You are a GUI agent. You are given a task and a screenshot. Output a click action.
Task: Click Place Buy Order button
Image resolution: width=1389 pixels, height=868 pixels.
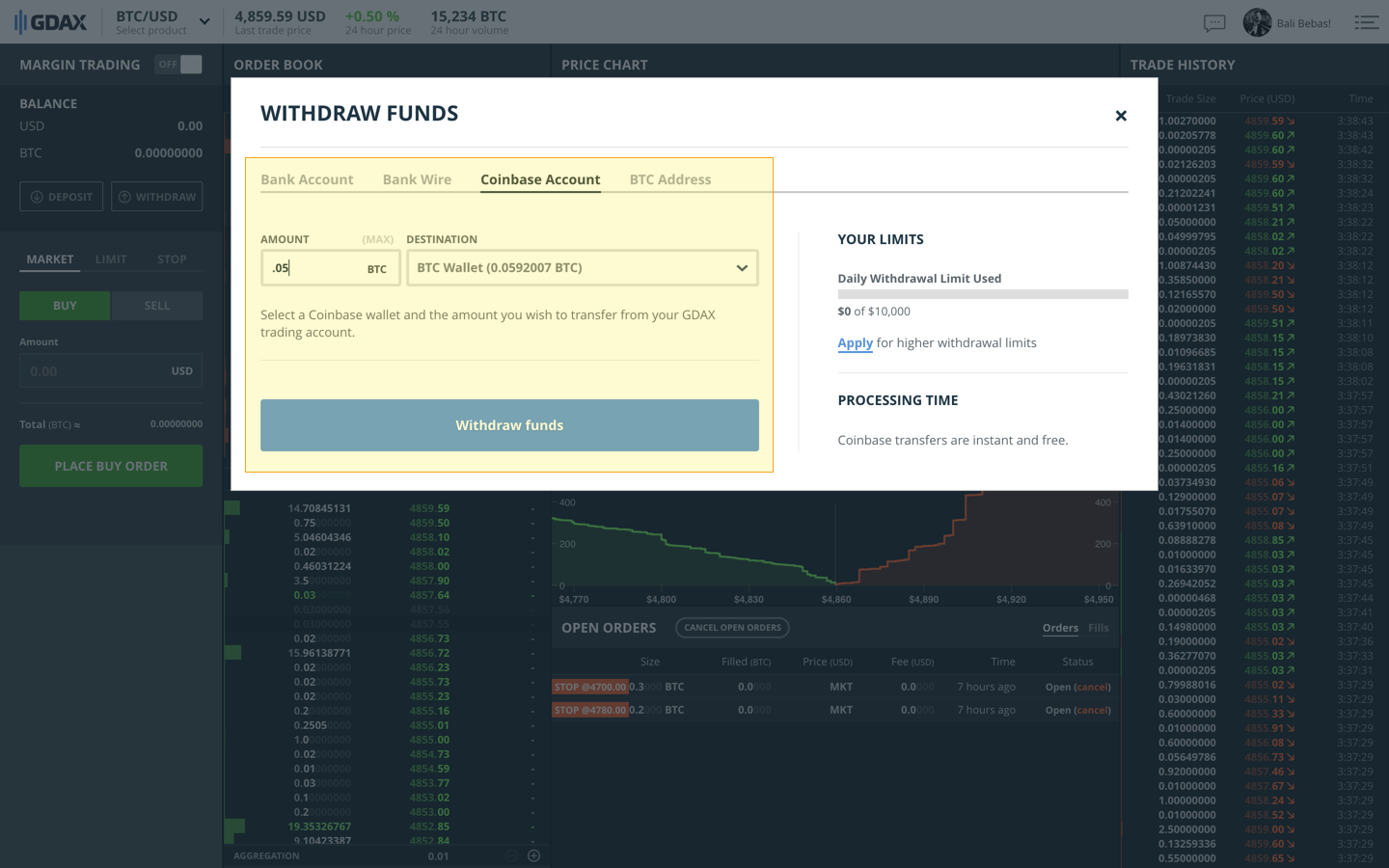tap(111, 466)
